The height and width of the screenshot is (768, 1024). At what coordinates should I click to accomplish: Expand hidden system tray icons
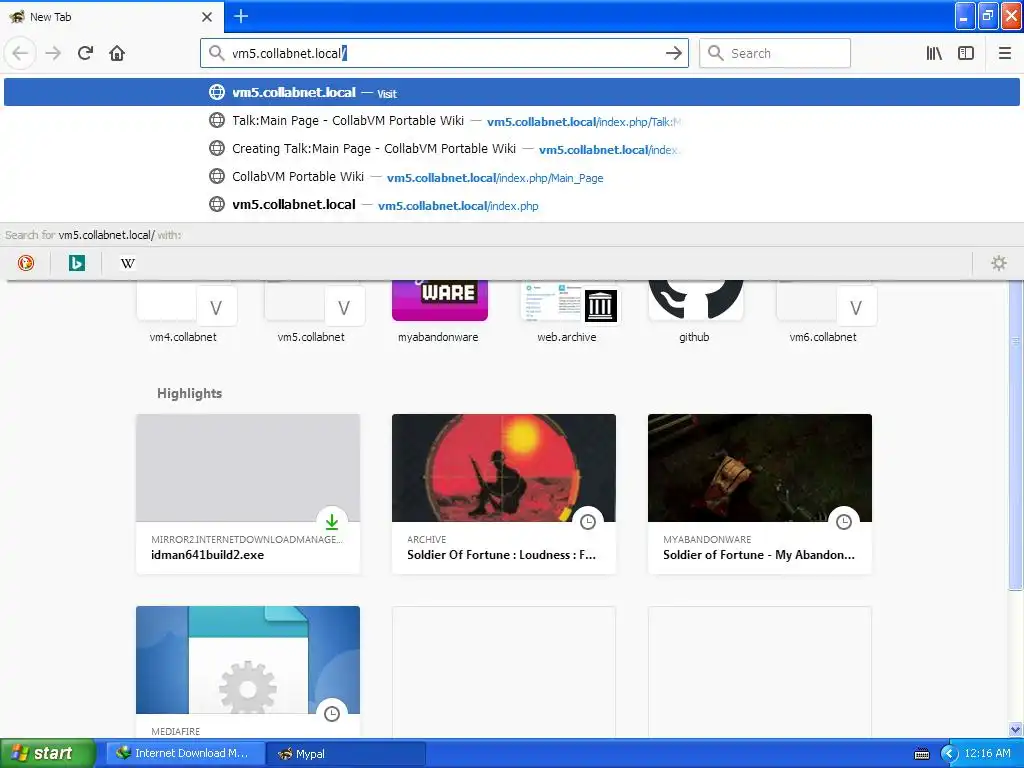(949, 754)
